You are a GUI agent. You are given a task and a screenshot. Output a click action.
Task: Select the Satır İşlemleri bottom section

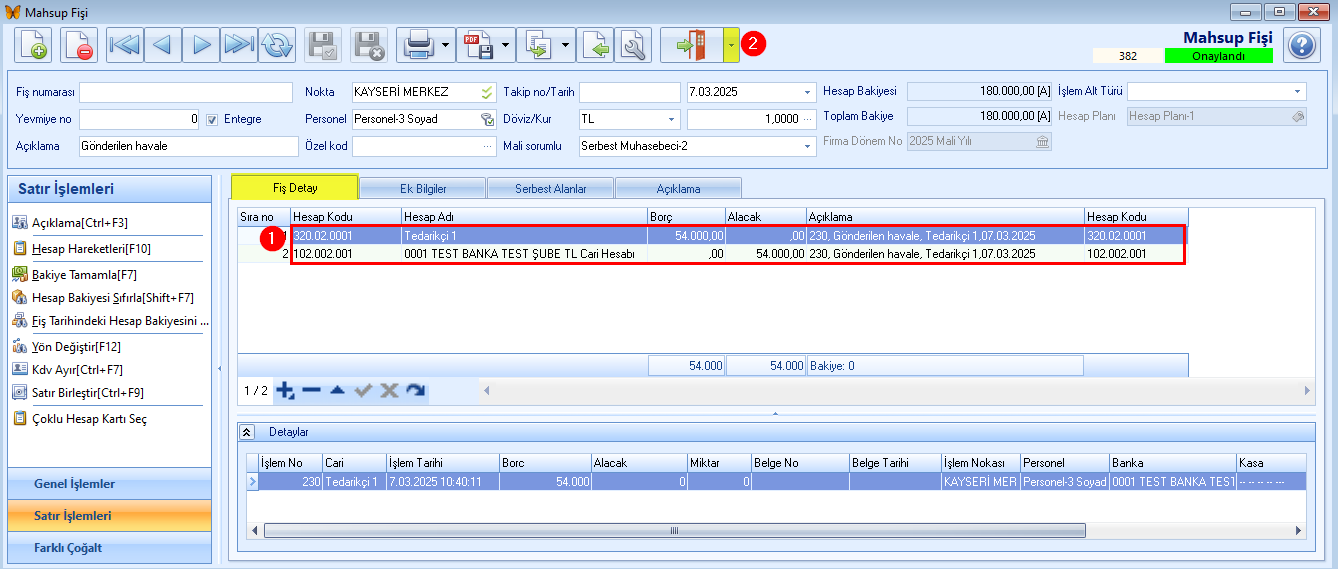tap(109, 516)
